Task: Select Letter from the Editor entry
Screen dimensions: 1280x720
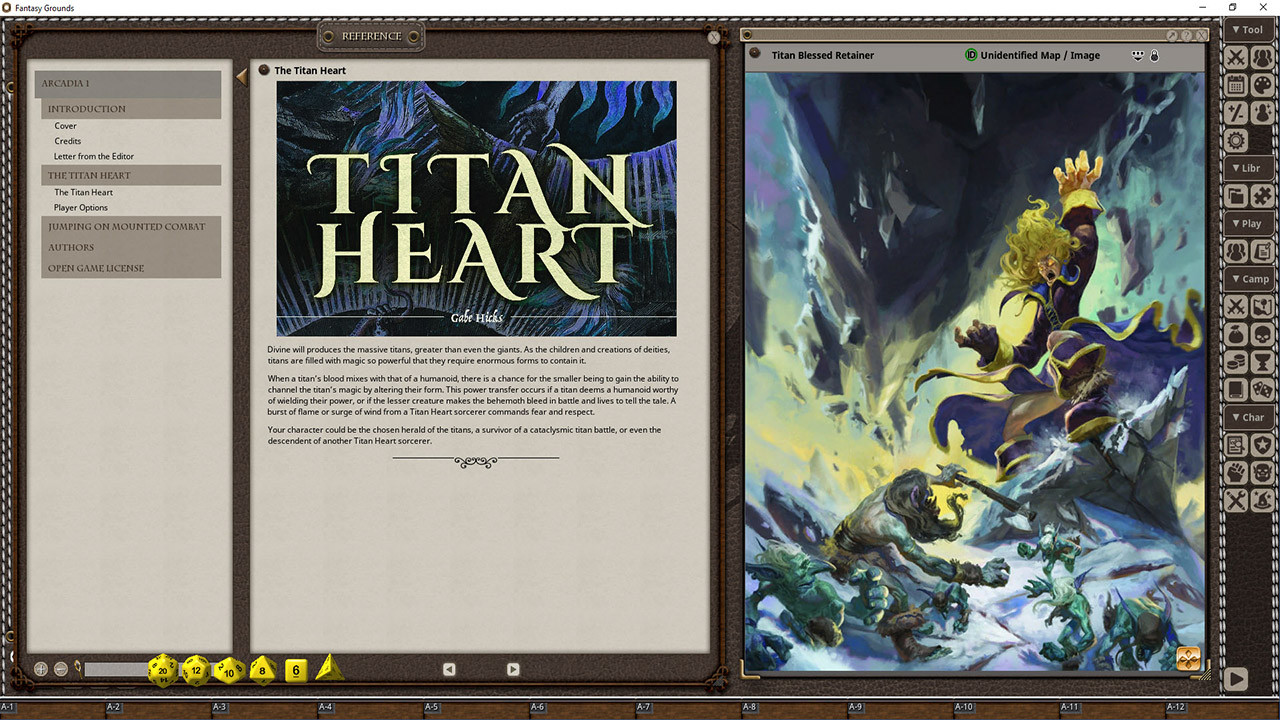Action: (94, 156)
